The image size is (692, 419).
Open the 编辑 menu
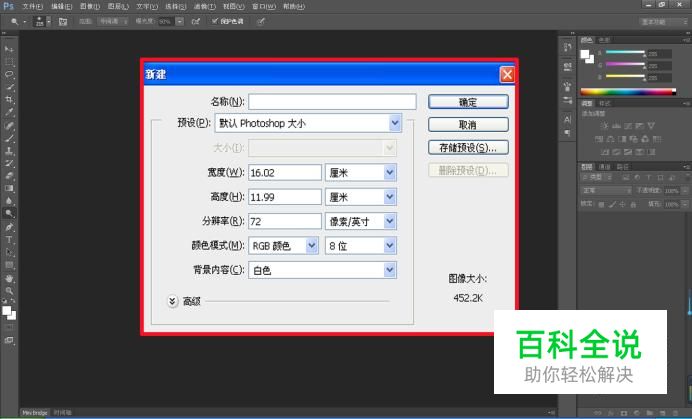(x=61, y=7)
